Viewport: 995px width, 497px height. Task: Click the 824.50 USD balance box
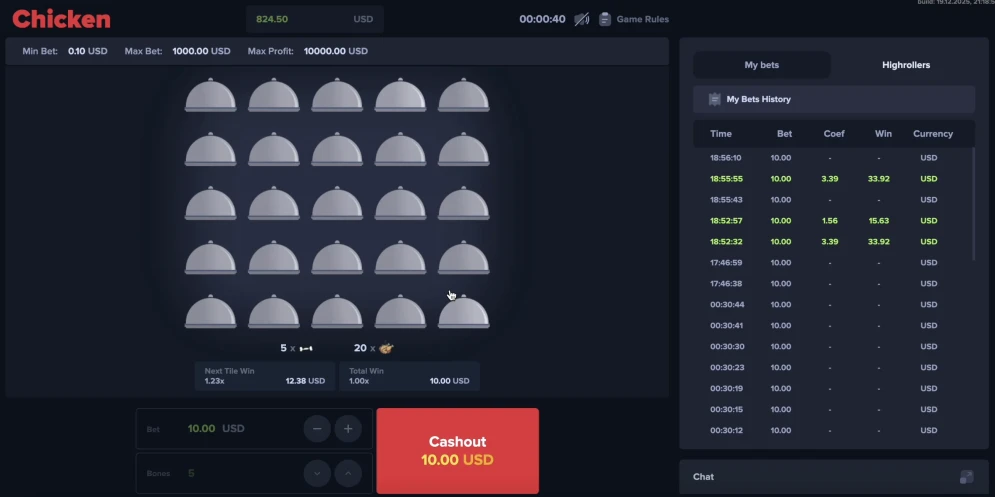[315, 19]
